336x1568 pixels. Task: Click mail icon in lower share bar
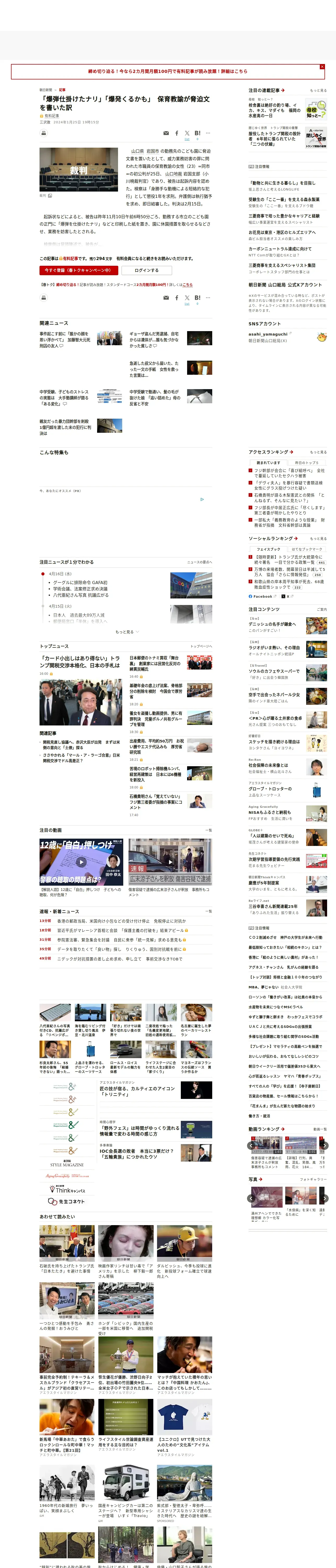166,298
